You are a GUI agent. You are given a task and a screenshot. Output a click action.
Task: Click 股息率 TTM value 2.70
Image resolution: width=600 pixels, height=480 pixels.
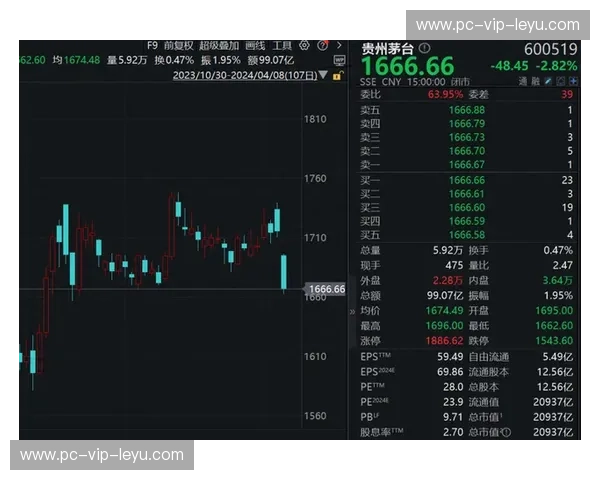click(453, 432)
